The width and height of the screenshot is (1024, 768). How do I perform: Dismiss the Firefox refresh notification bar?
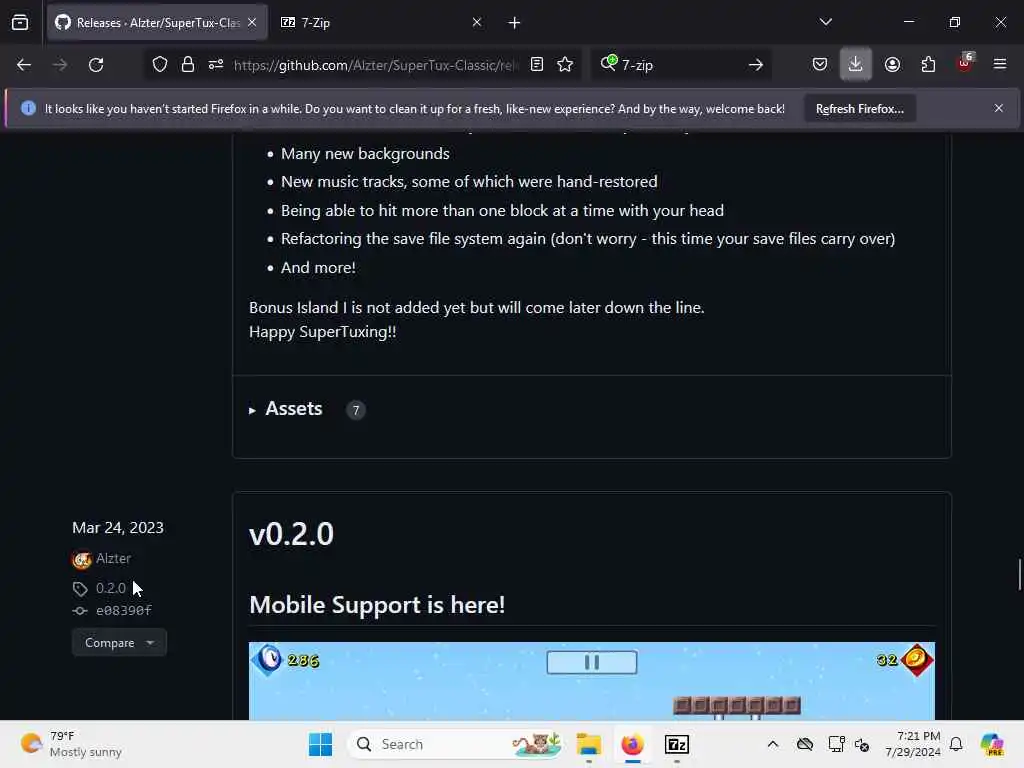point(999,108)
